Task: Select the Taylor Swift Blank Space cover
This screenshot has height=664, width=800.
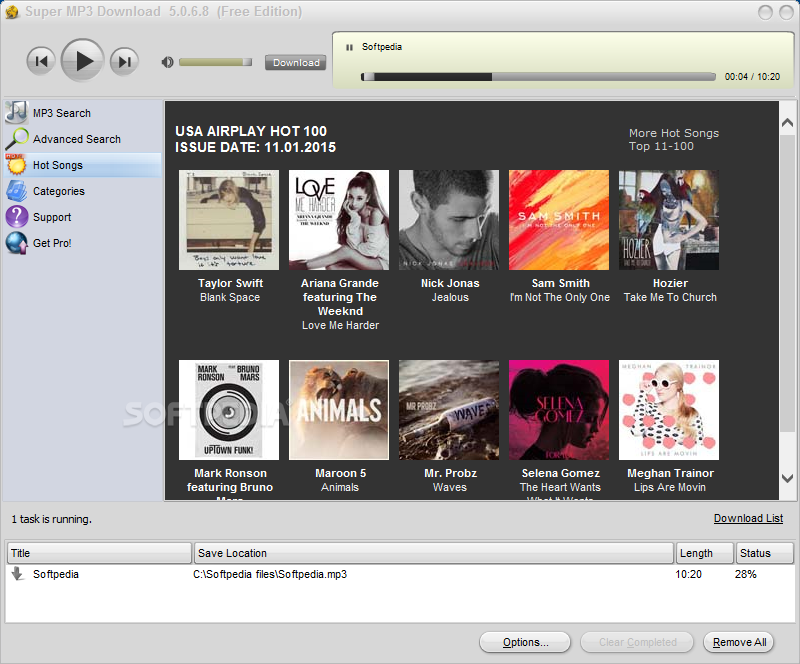Action: (x=229, y=220)
